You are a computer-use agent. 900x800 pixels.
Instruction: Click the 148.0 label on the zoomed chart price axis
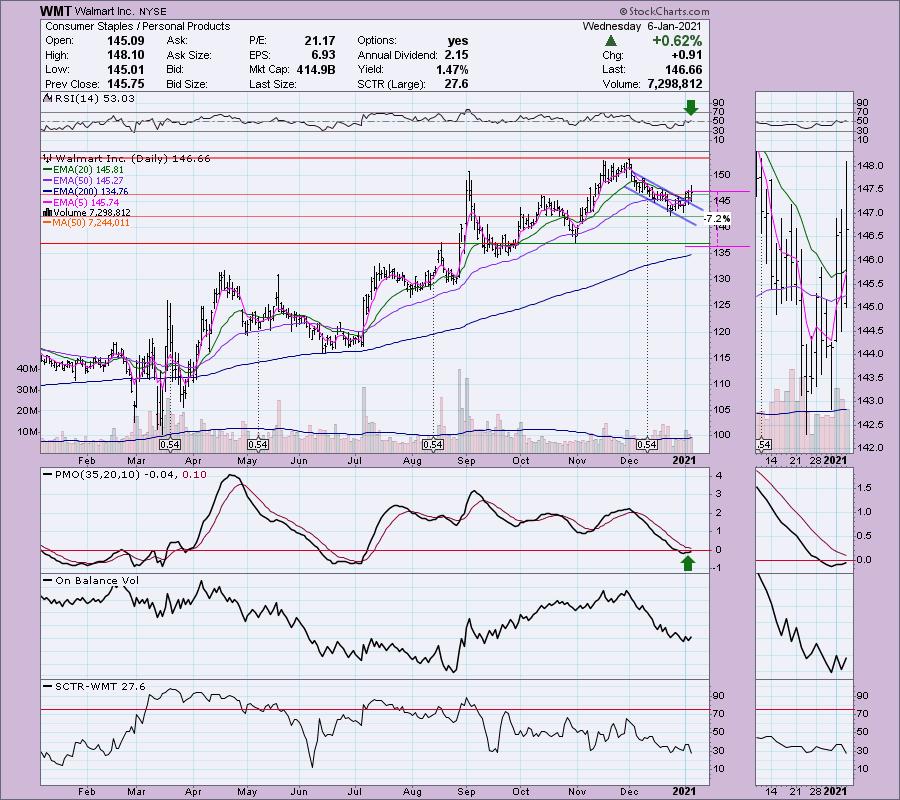pyautogui.click(x=871, y=165)
